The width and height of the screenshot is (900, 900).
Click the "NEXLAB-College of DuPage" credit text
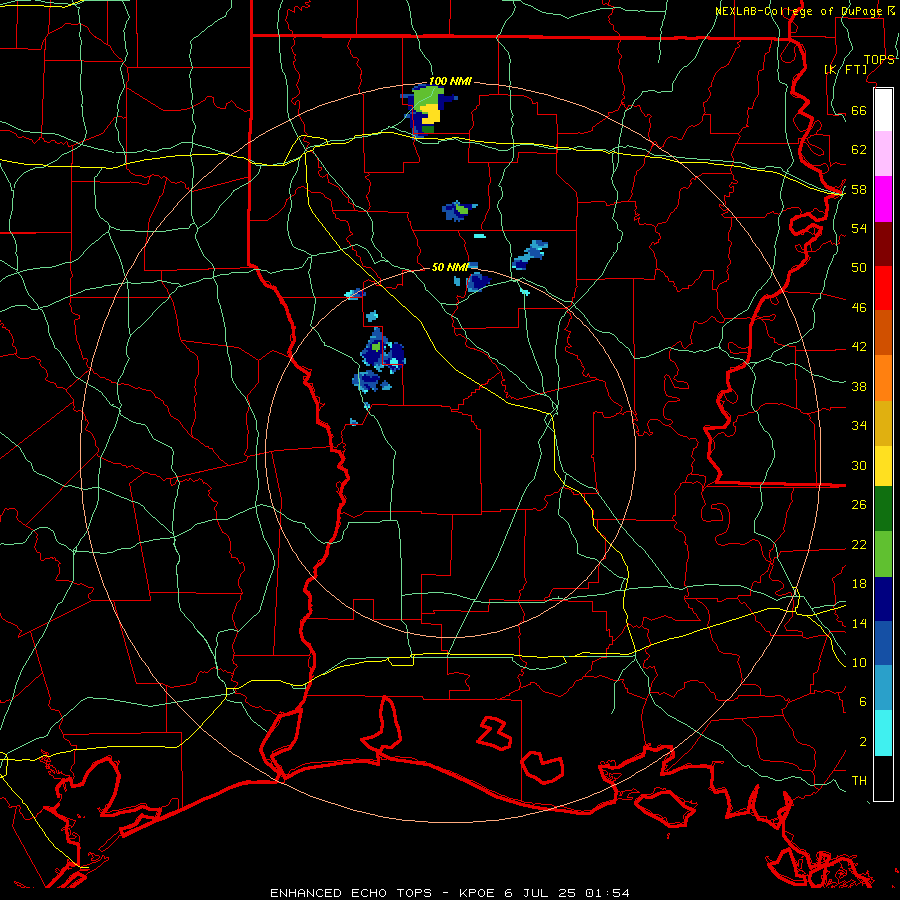click(801, 11)
